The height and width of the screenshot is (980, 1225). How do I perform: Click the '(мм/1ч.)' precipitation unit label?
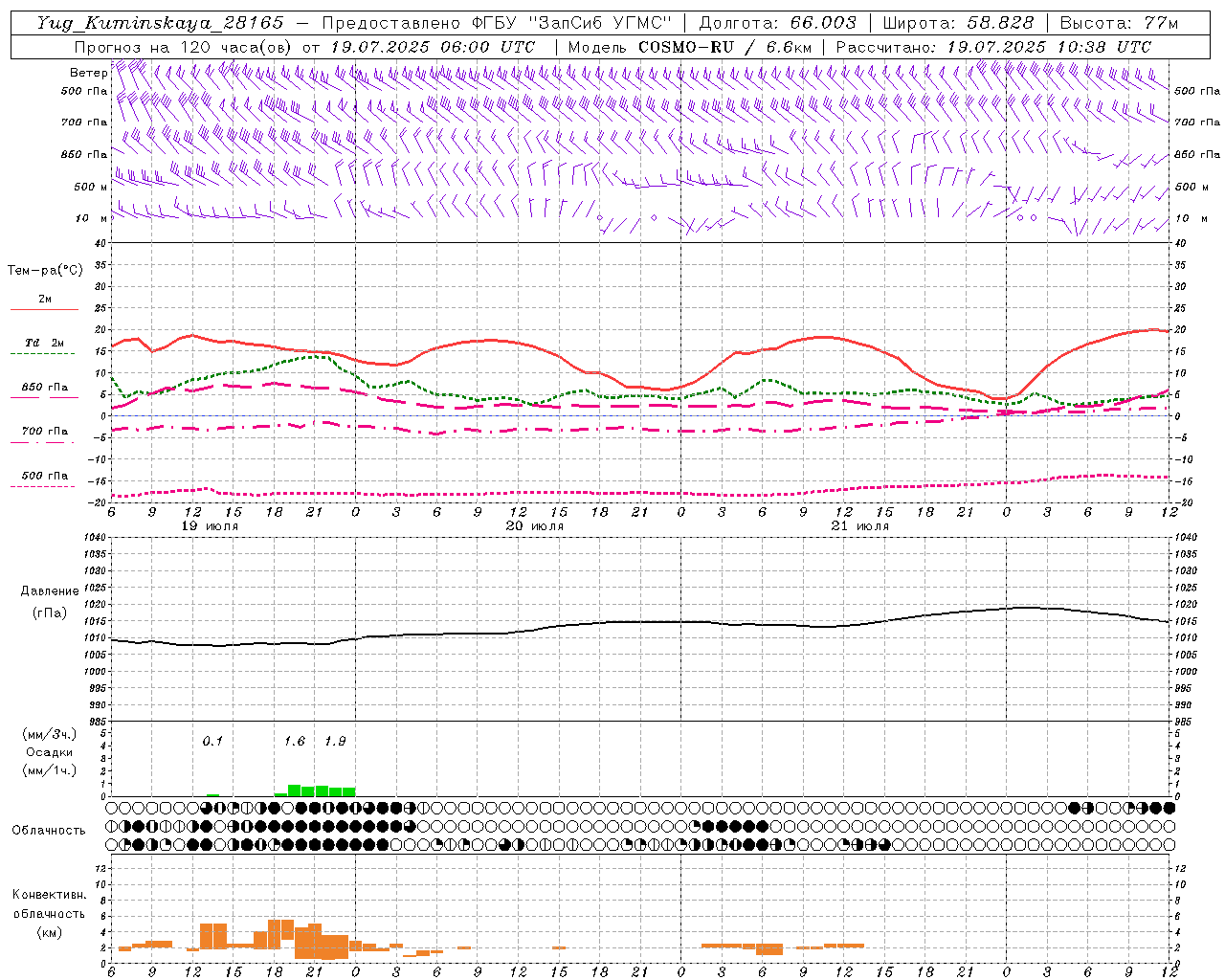(50, 770)
